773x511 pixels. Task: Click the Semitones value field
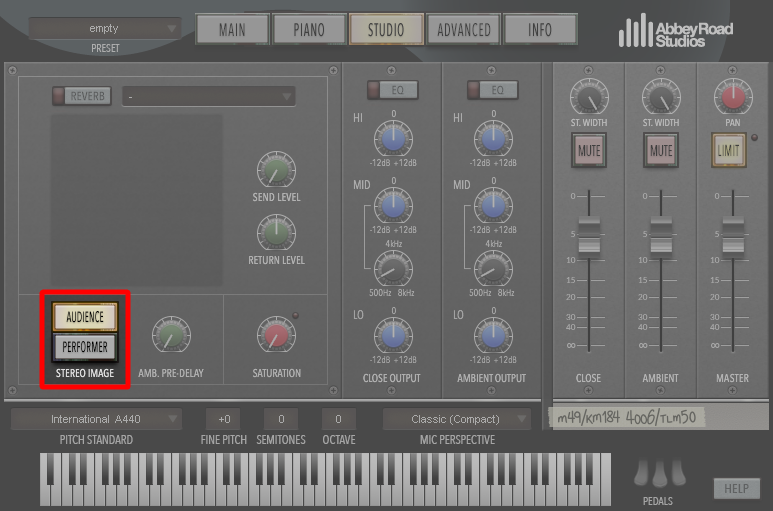281,419
